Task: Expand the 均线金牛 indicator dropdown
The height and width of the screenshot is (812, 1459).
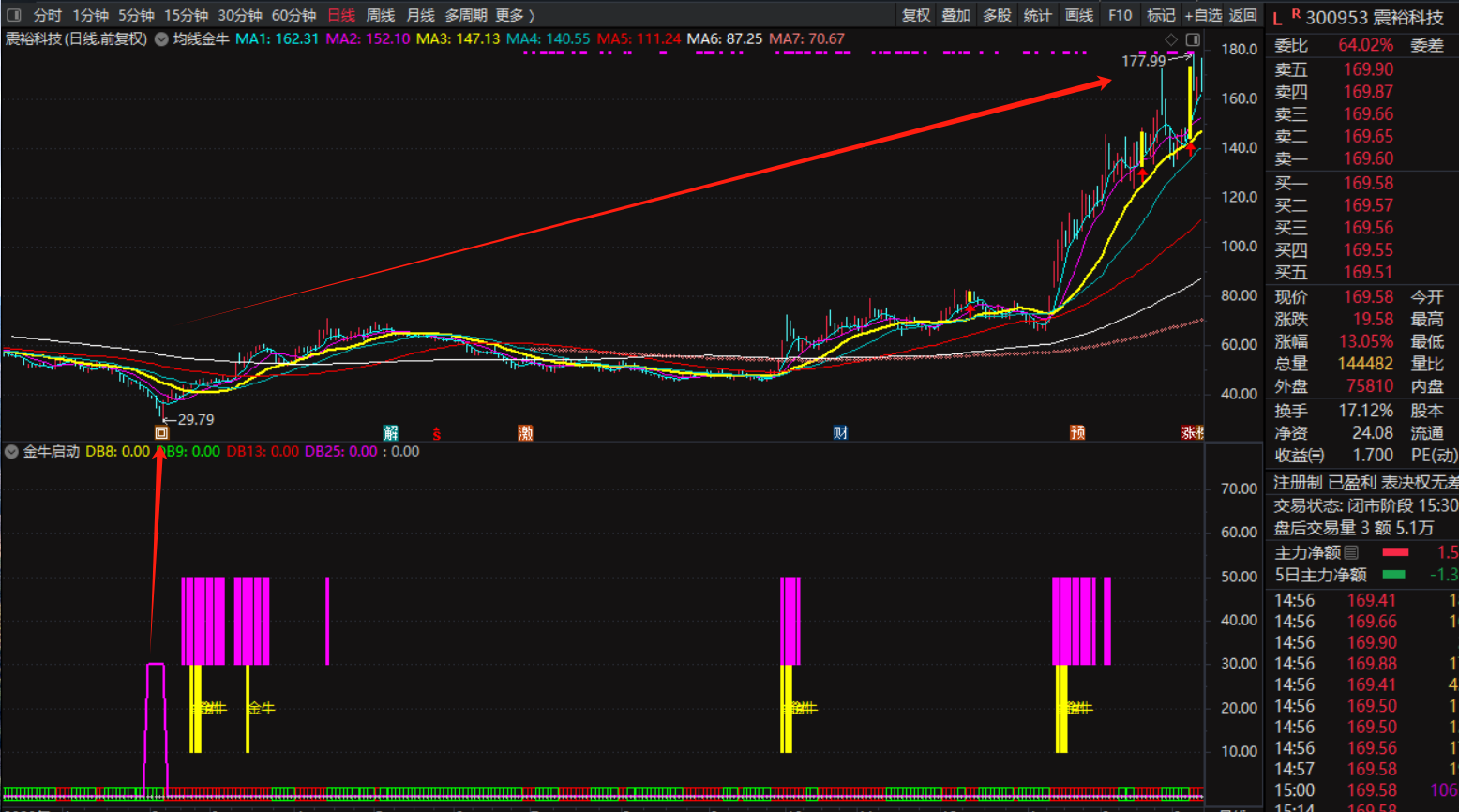Action: coord(161,39)
